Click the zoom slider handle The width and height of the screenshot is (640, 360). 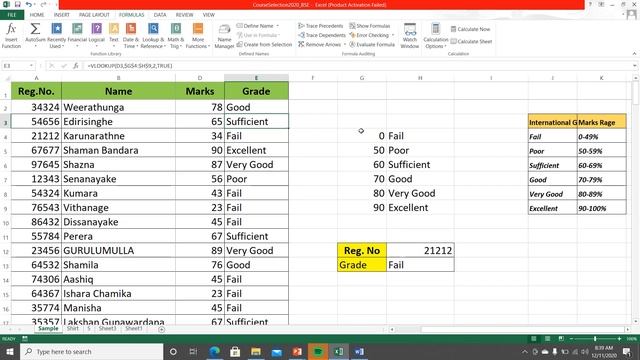click(595, 339)
